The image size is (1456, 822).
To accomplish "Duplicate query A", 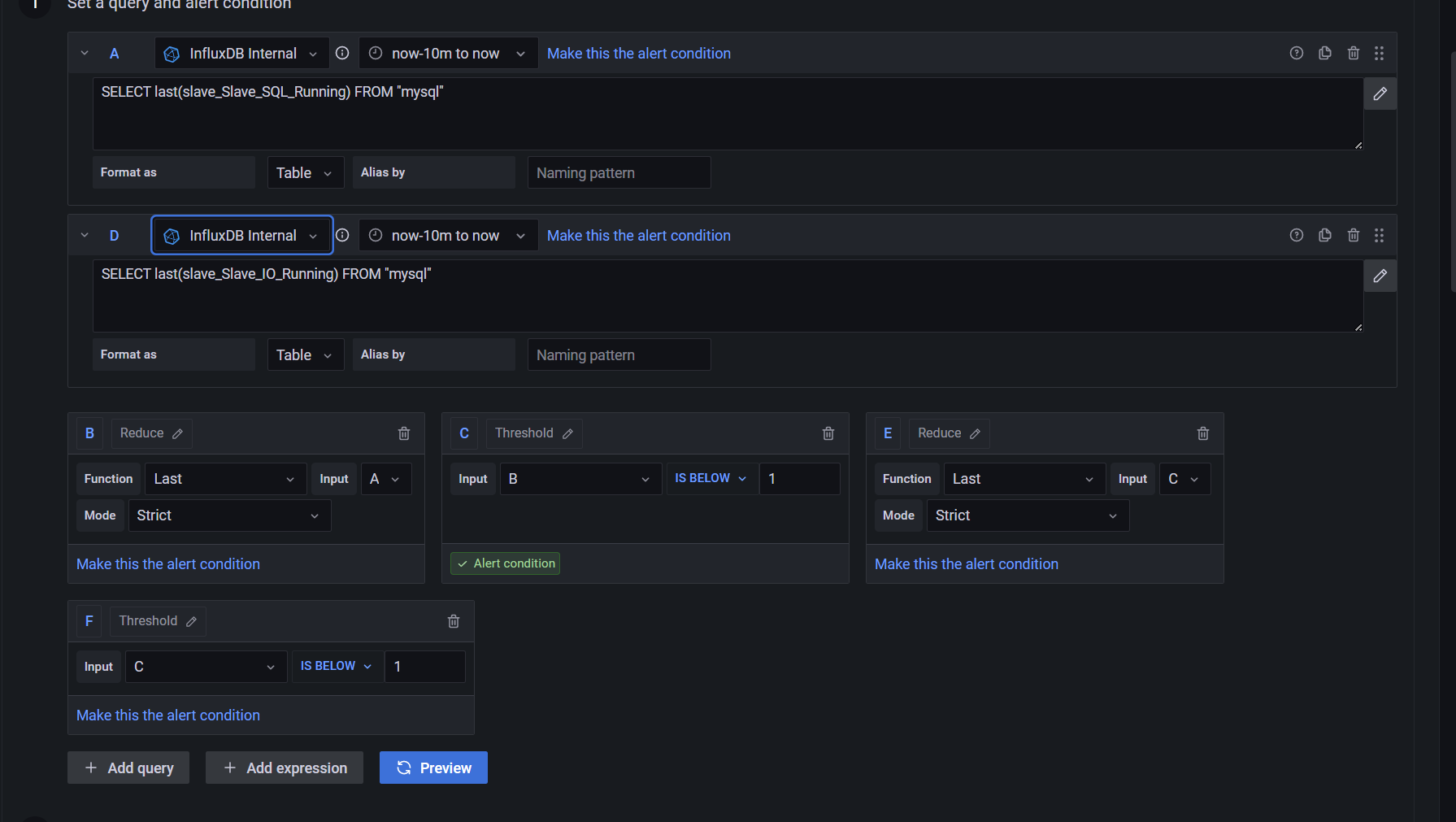I will (x=1325, y=53).
